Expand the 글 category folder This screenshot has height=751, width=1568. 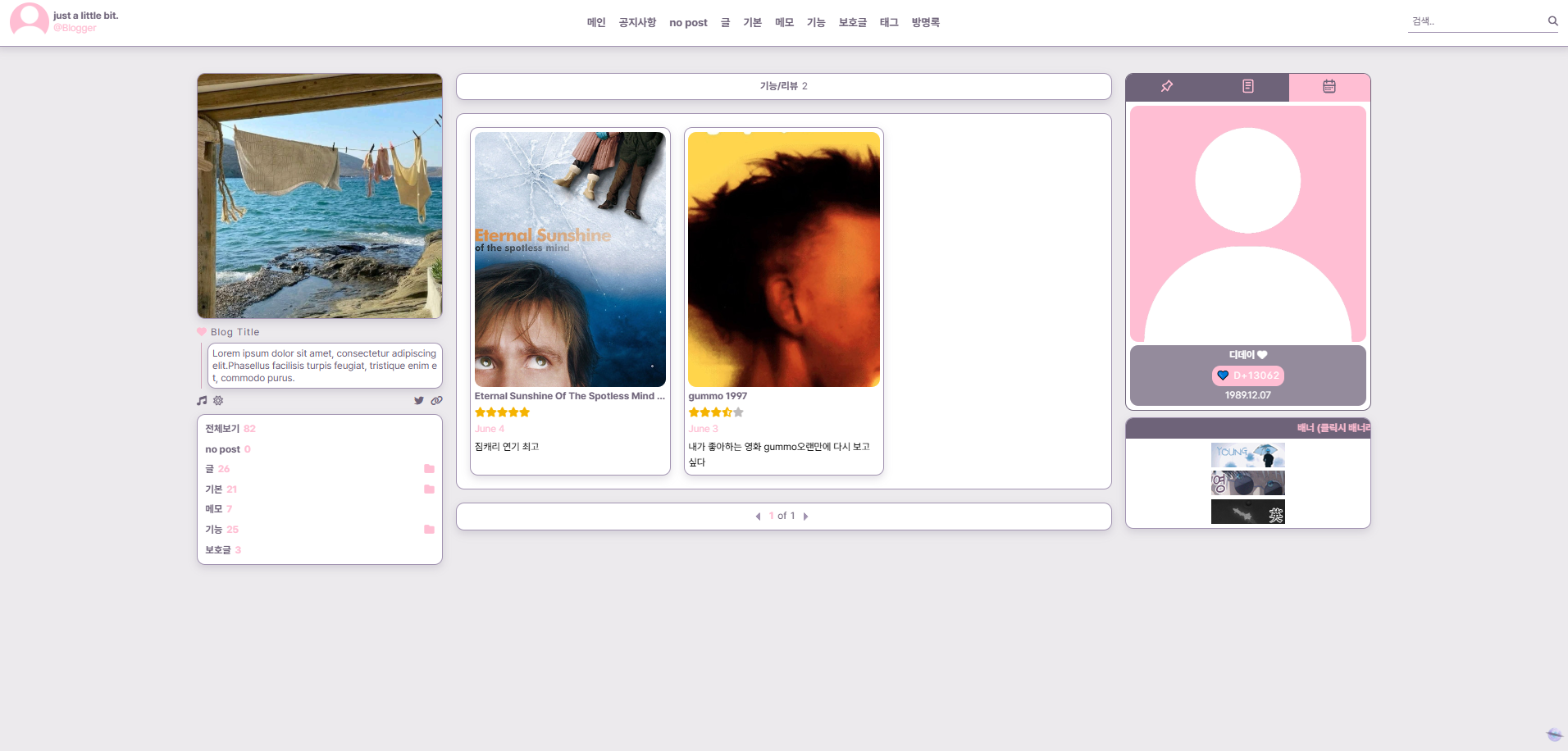coord(429,469)
